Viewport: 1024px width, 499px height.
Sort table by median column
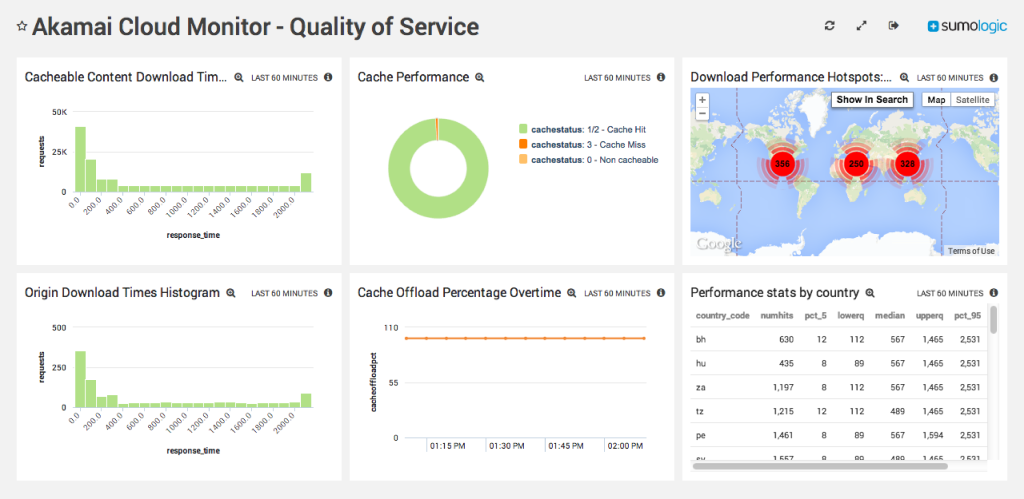point(889,315)
